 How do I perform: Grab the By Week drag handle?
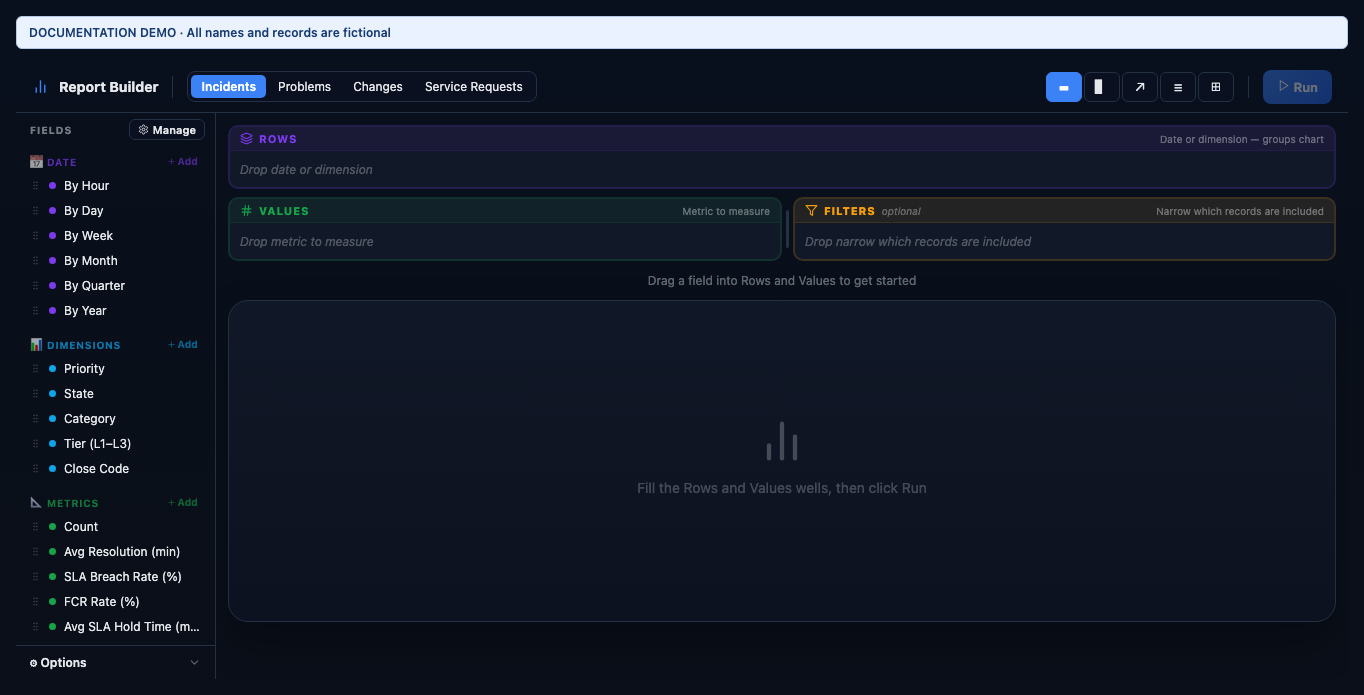coord(36,236)
